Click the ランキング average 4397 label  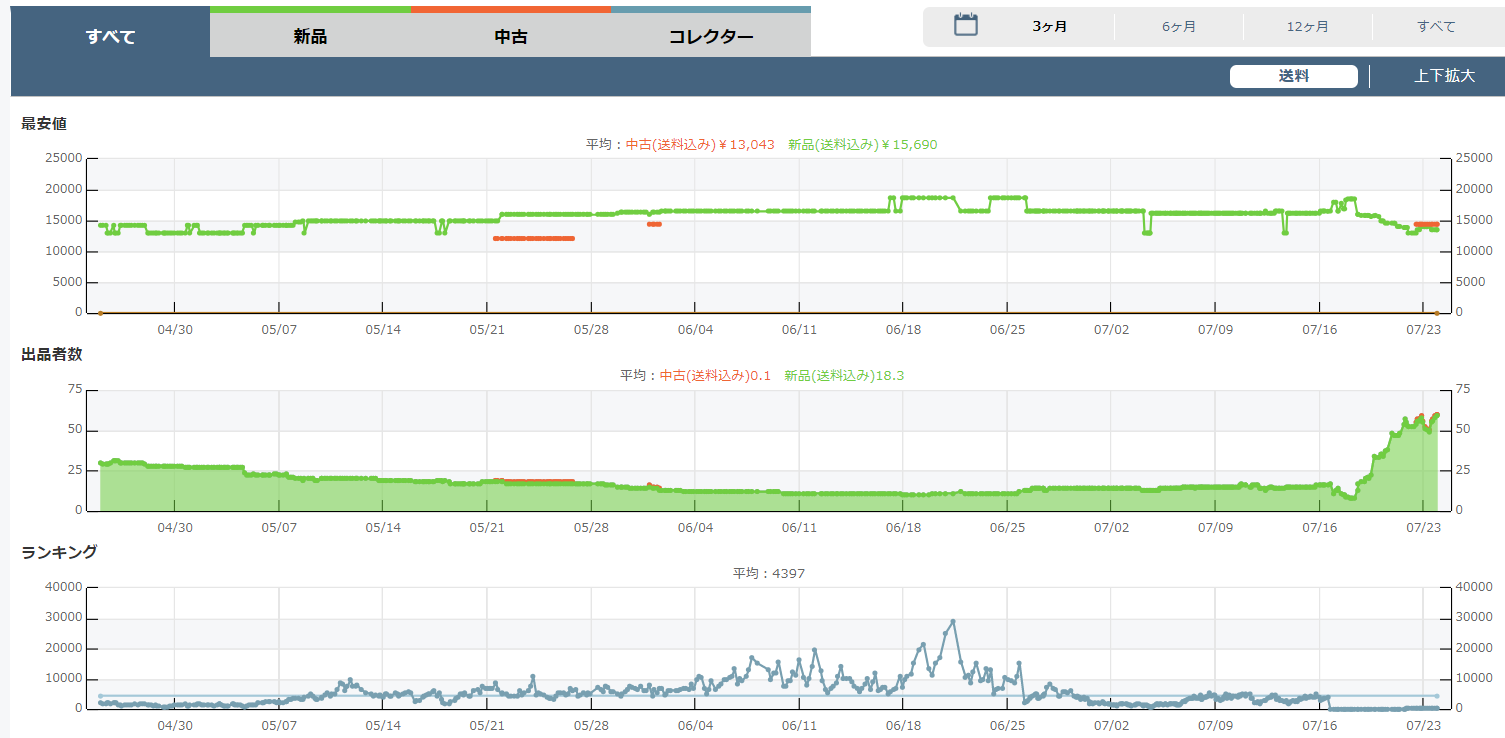[x=768, y=574]
